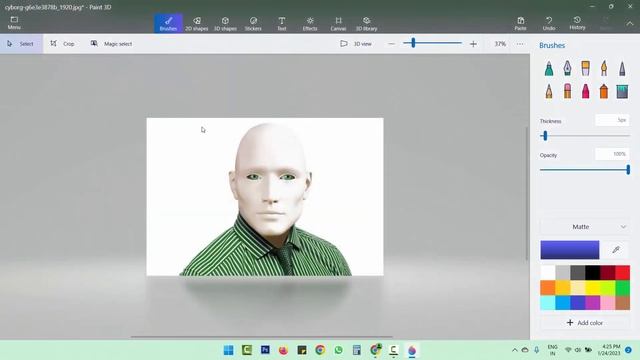Pick the orange color swatch
640x360 pixels.
[x=548, y=288]
